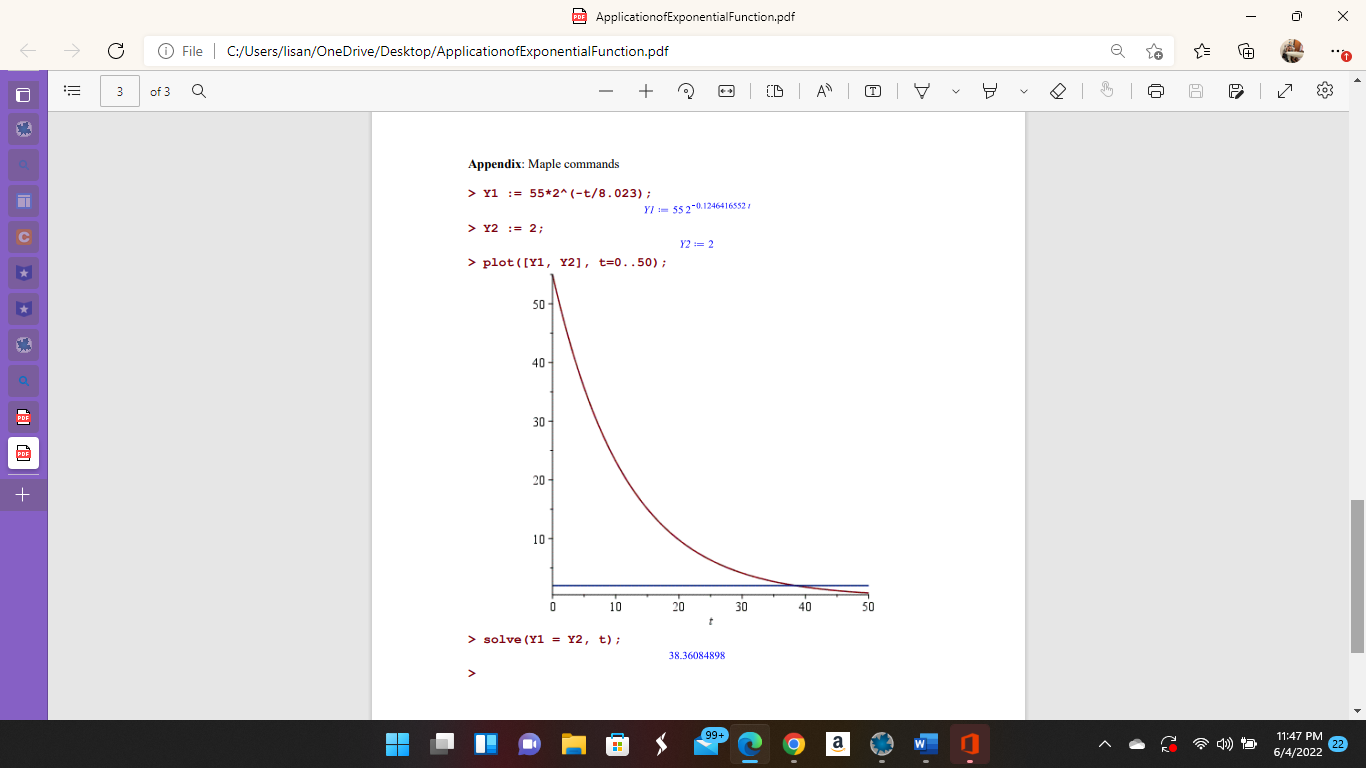Open Mail app showing 99+ badge
Image resolution: width=1366 pixels, height=768 pixels.
pos(707,744)
